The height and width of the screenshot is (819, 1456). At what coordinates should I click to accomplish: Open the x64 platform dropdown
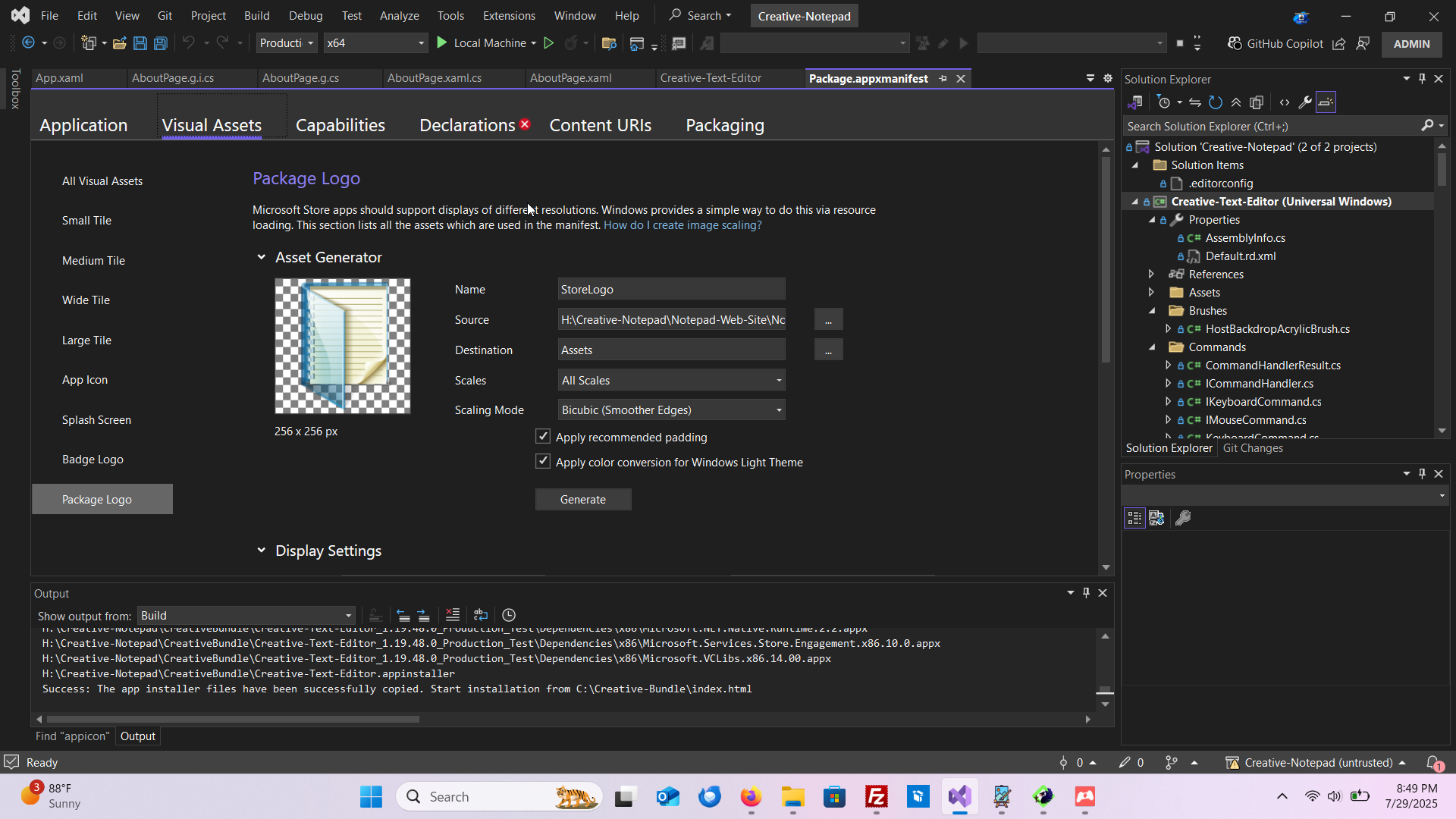coord(375,43)
